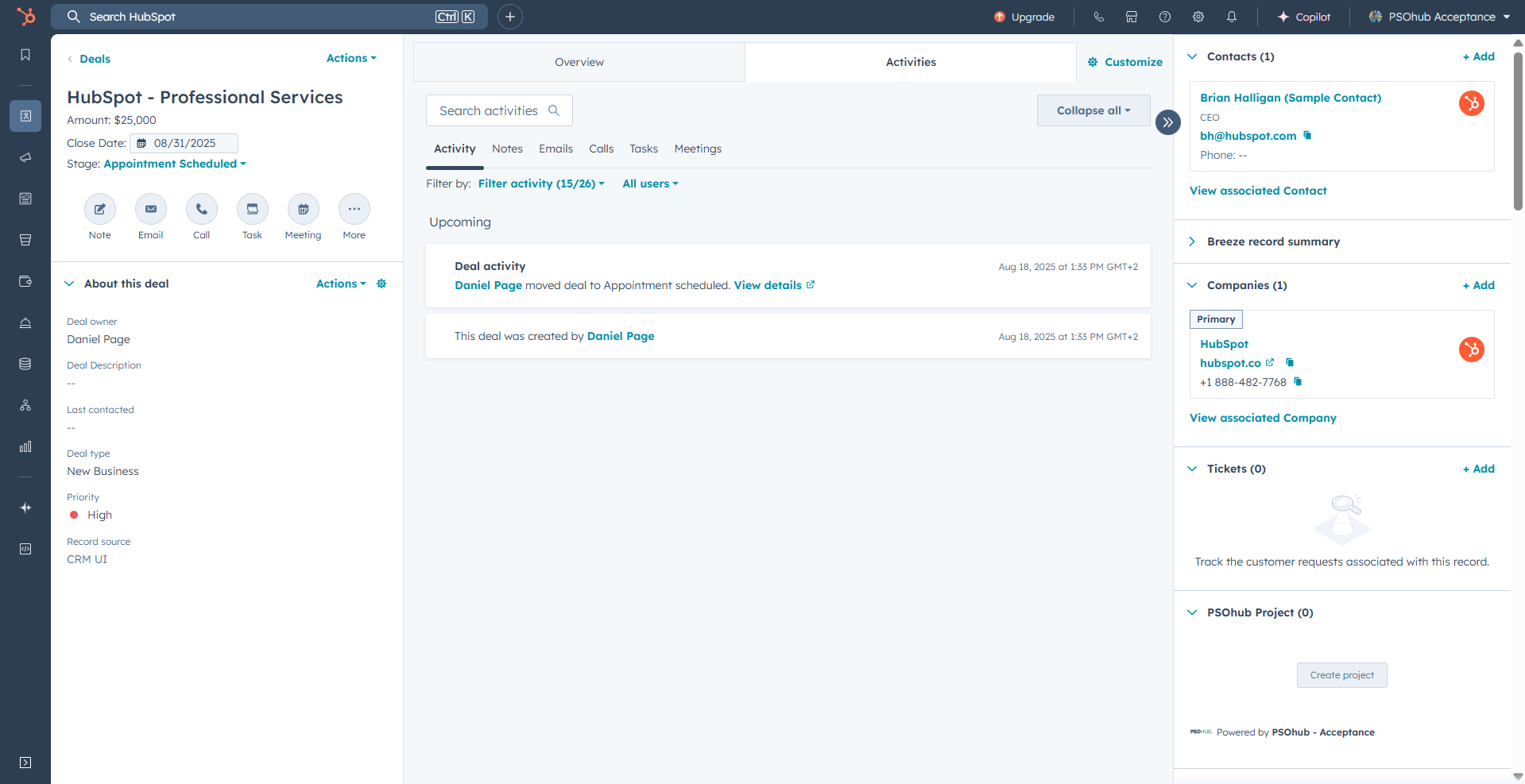Open the Service bell navigation icon
Viewport: 1525px width, 784px height.
(25, 323)
